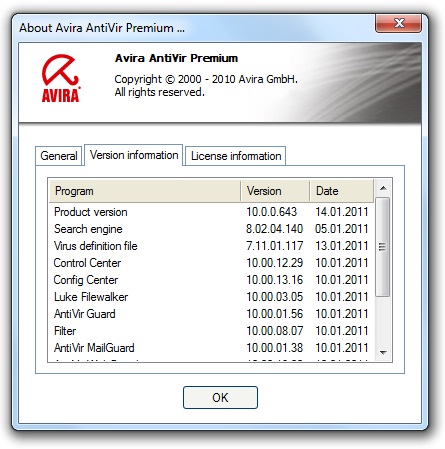Switch to the General tab
This screenshot has height=449, width=445.
tap(59, 156)
